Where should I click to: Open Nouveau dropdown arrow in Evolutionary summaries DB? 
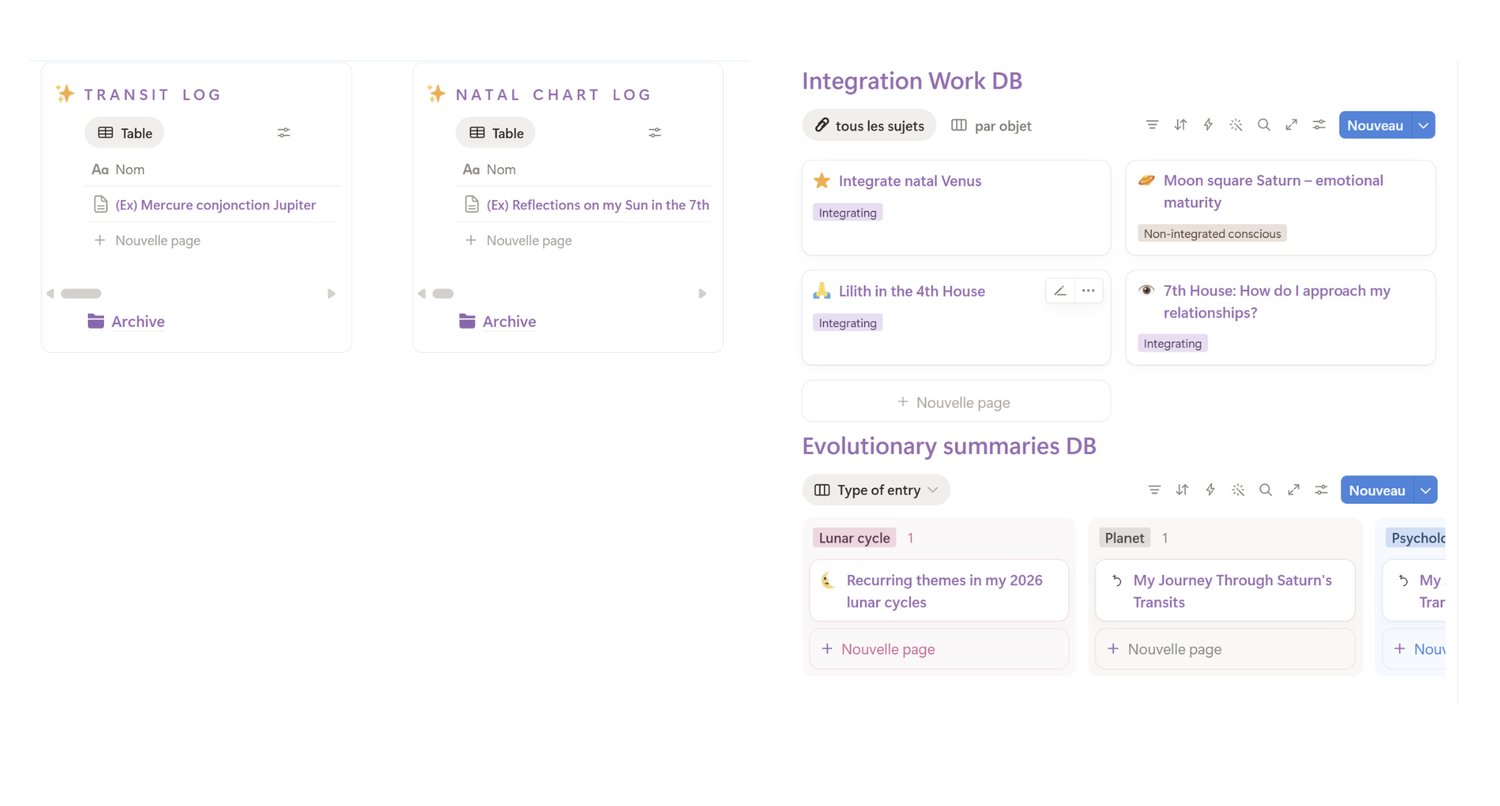coord(1426,490)
